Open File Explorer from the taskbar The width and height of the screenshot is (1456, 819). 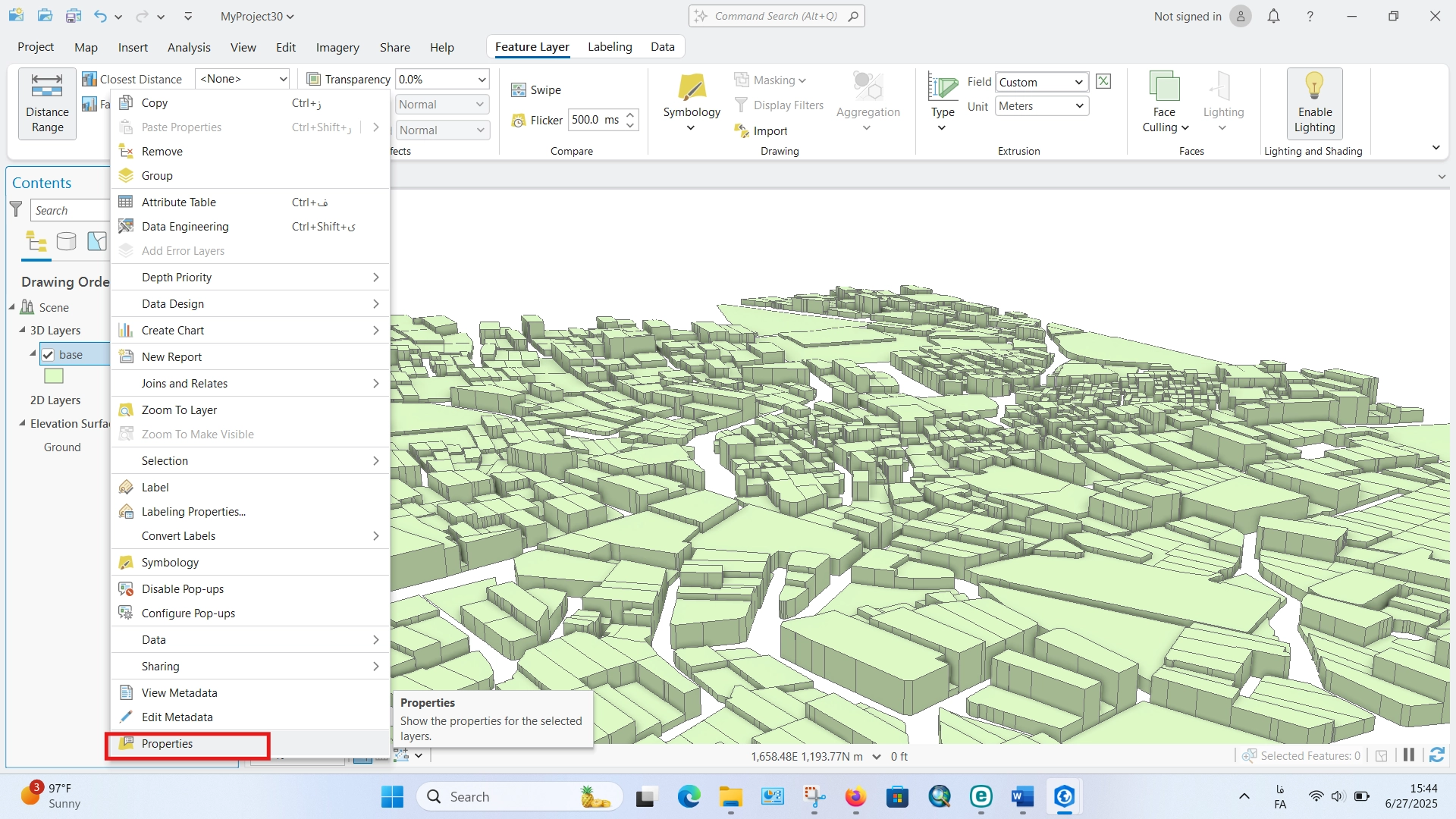click(x=731, y=797)
